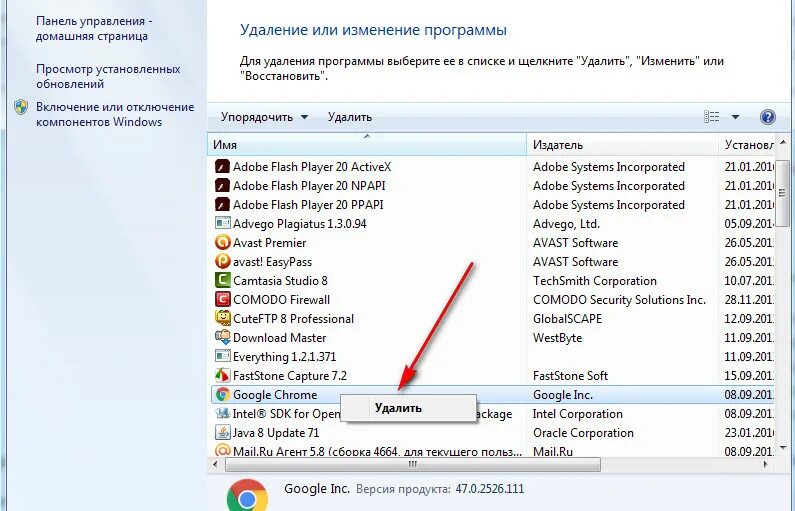Click publisher WestByte
Image resolution: width=795 pixels, height=511 pixels.
557,338
